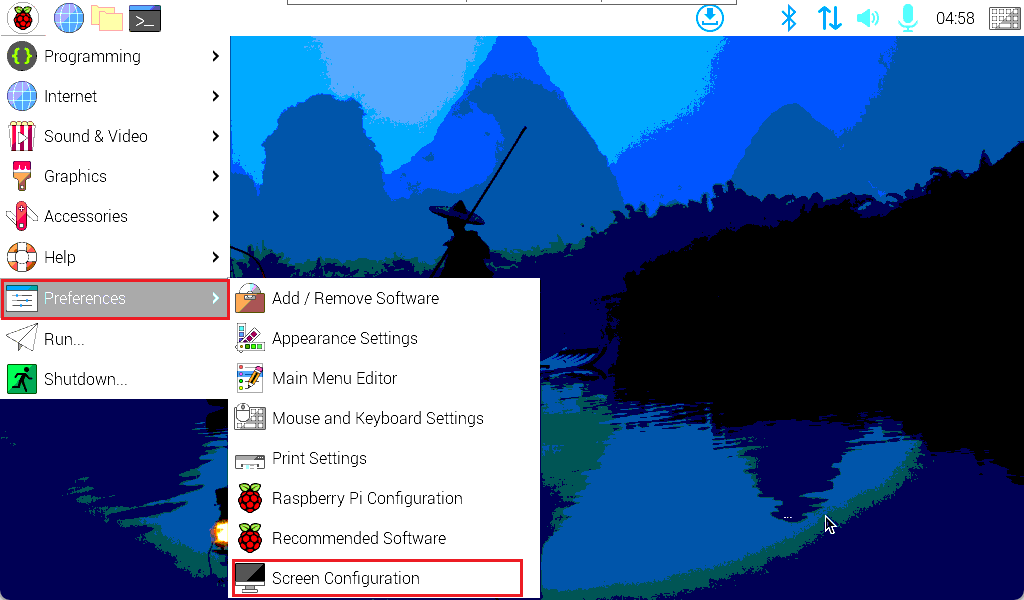The width and height of the screenshot is (1024, 600).
Task: Choose Appearance Settings
Action: tap(344, 338)
